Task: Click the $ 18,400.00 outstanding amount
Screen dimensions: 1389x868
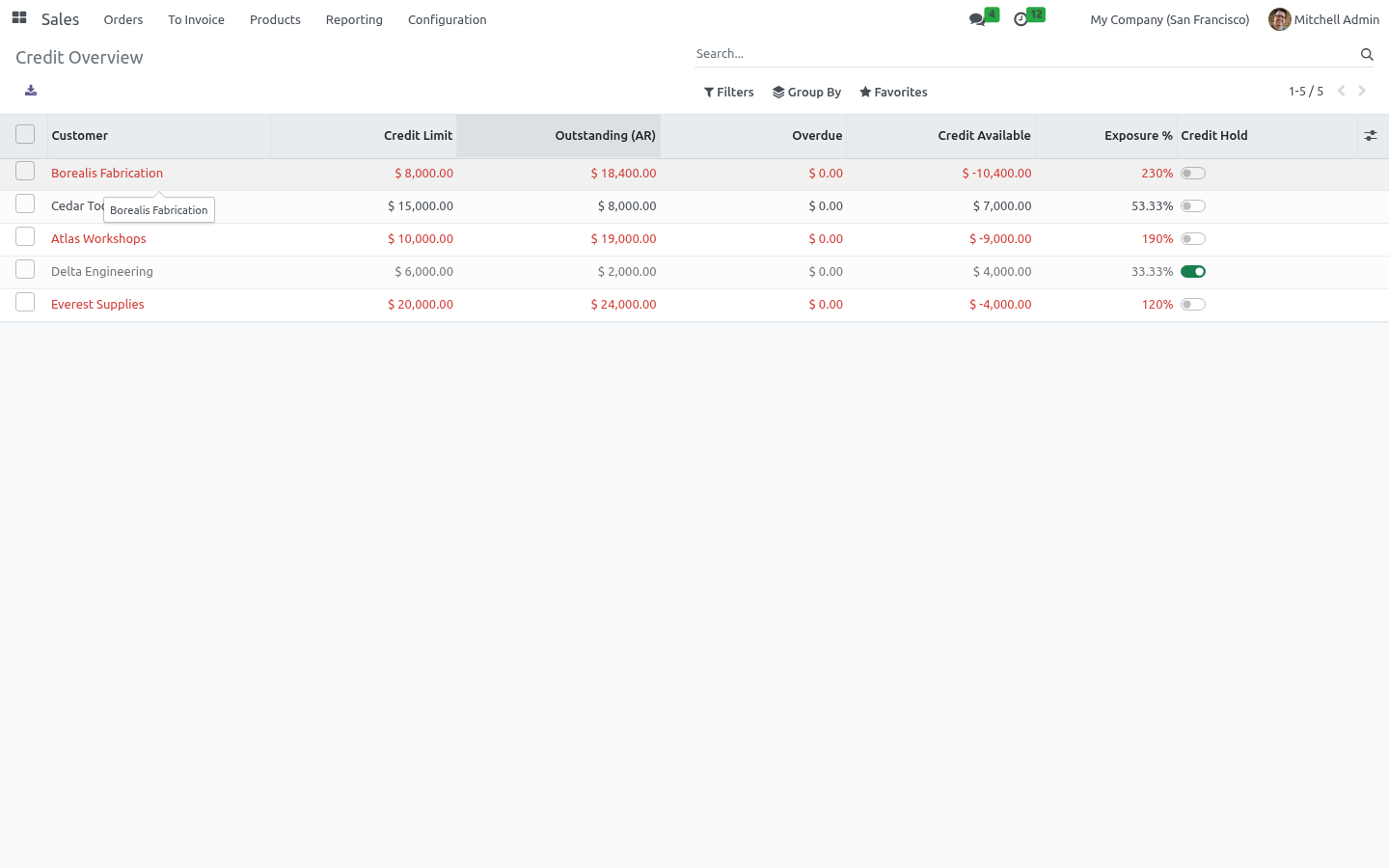Action: tap(623, 174)
